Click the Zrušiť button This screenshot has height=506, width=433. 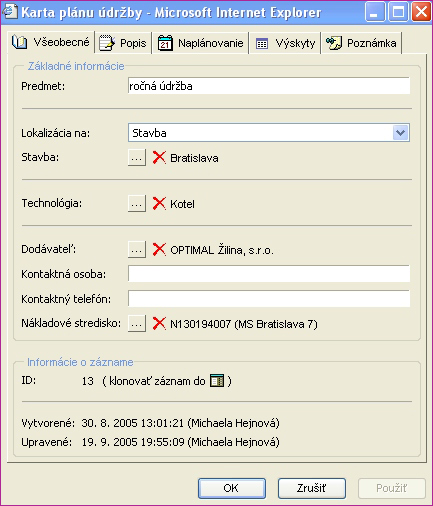pyautogui.click(x=312, y=488)
